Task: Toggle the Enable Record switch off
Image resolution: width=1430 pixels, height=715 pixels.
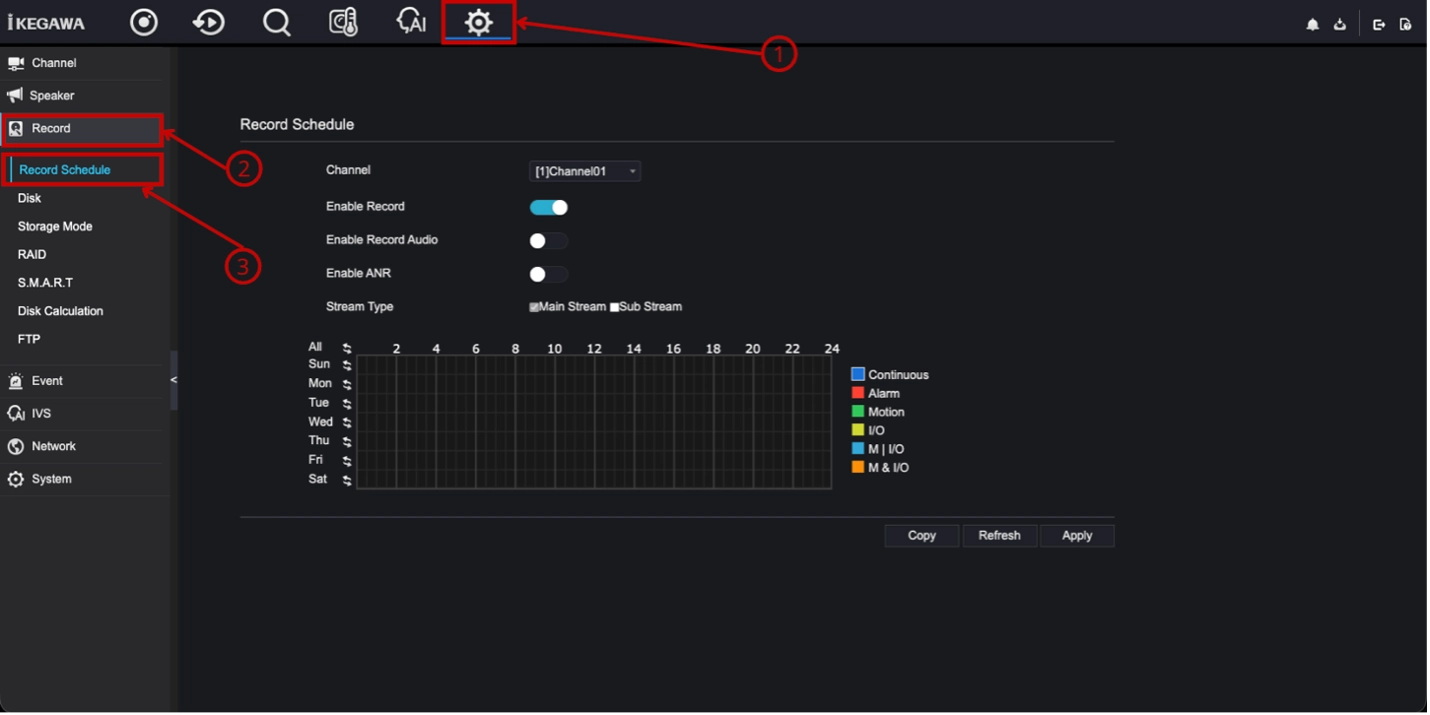Action: (549, 207)
